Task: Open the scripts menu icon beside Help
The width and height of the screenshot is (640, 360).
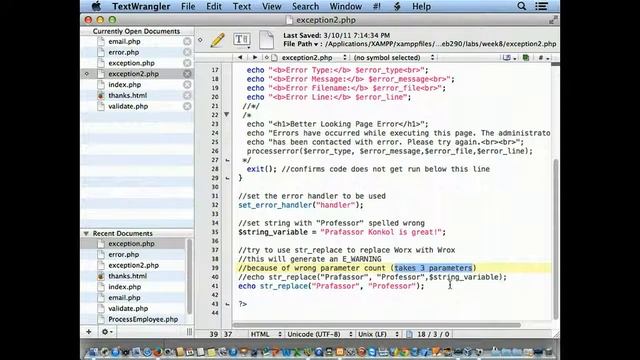Action: tap(397, 6)
